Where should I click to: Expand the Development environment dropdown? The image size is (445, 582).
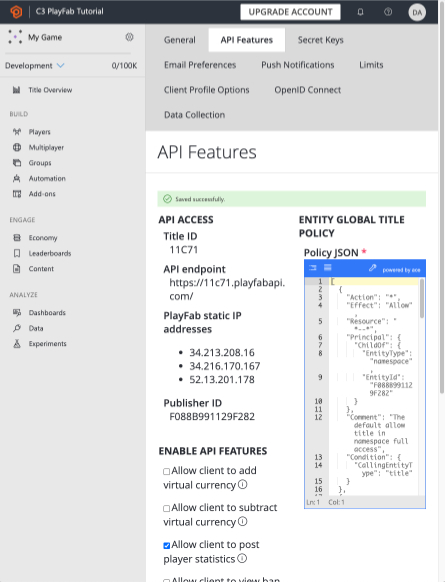tap(35, 66)
